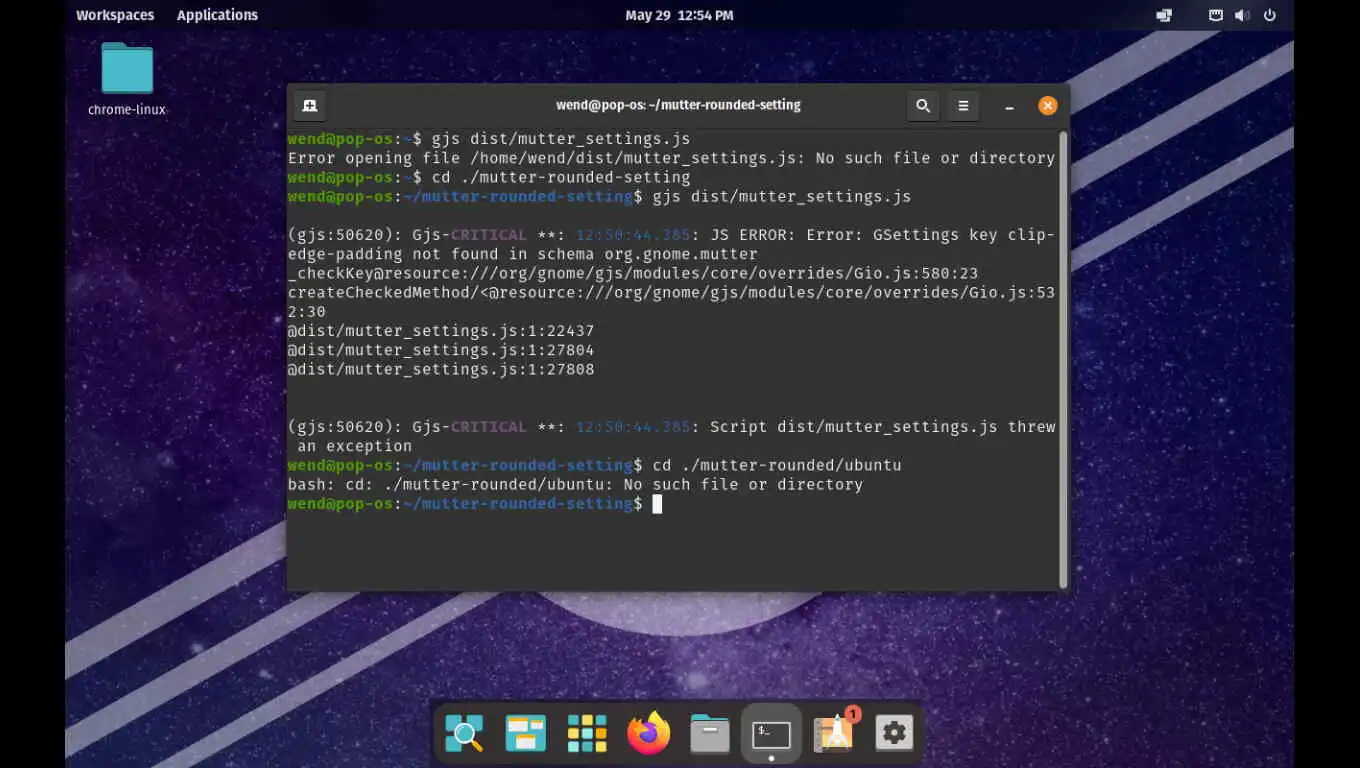Focus Terminal from the dock

[771, 734]
